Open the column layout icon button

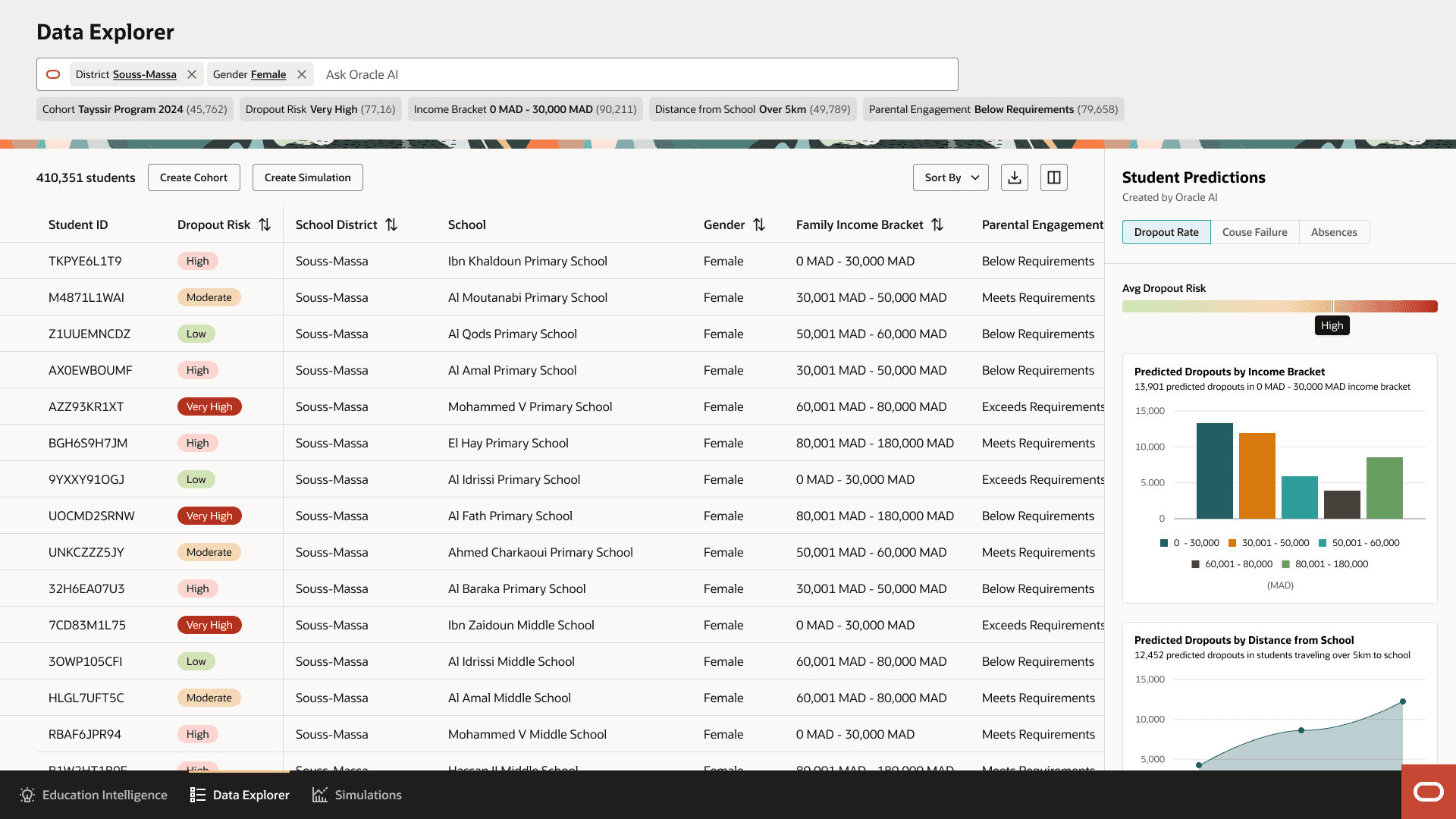(x=1054, y=177)
